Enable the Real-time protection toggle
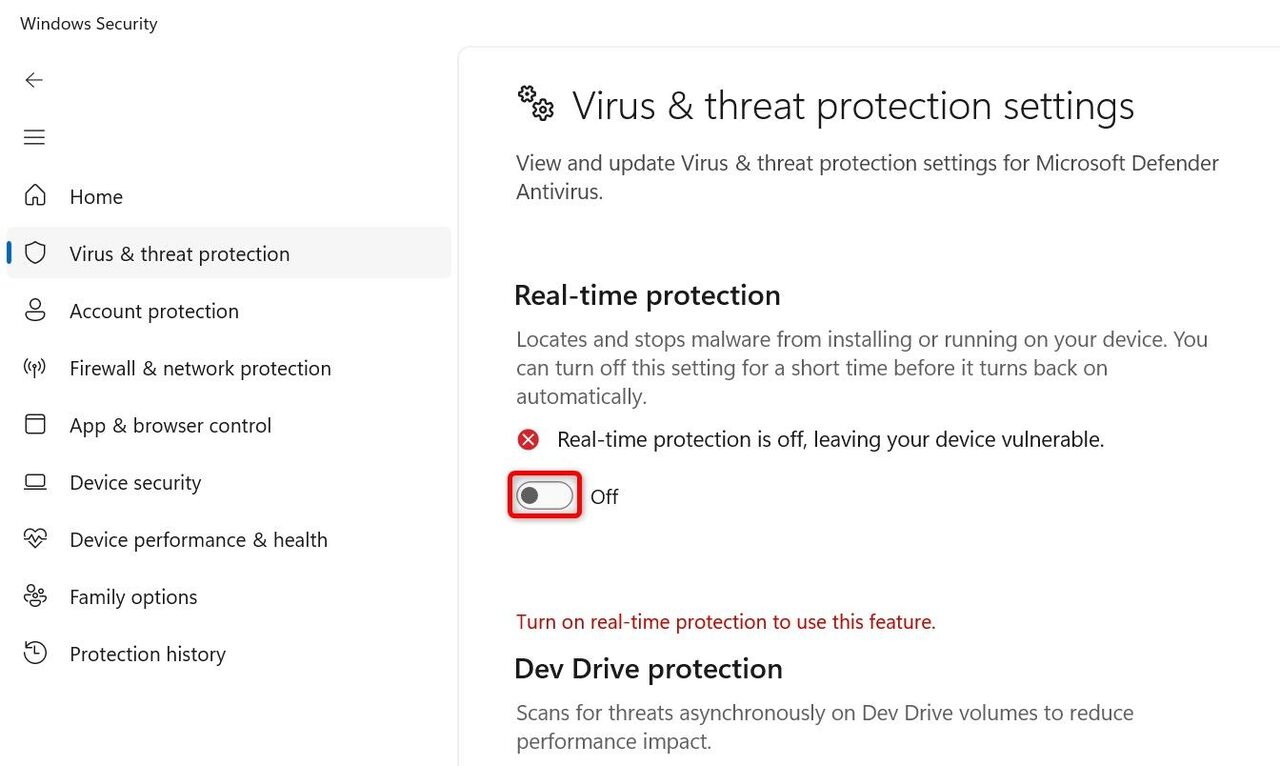1280x766 pixels. point(544,495)
